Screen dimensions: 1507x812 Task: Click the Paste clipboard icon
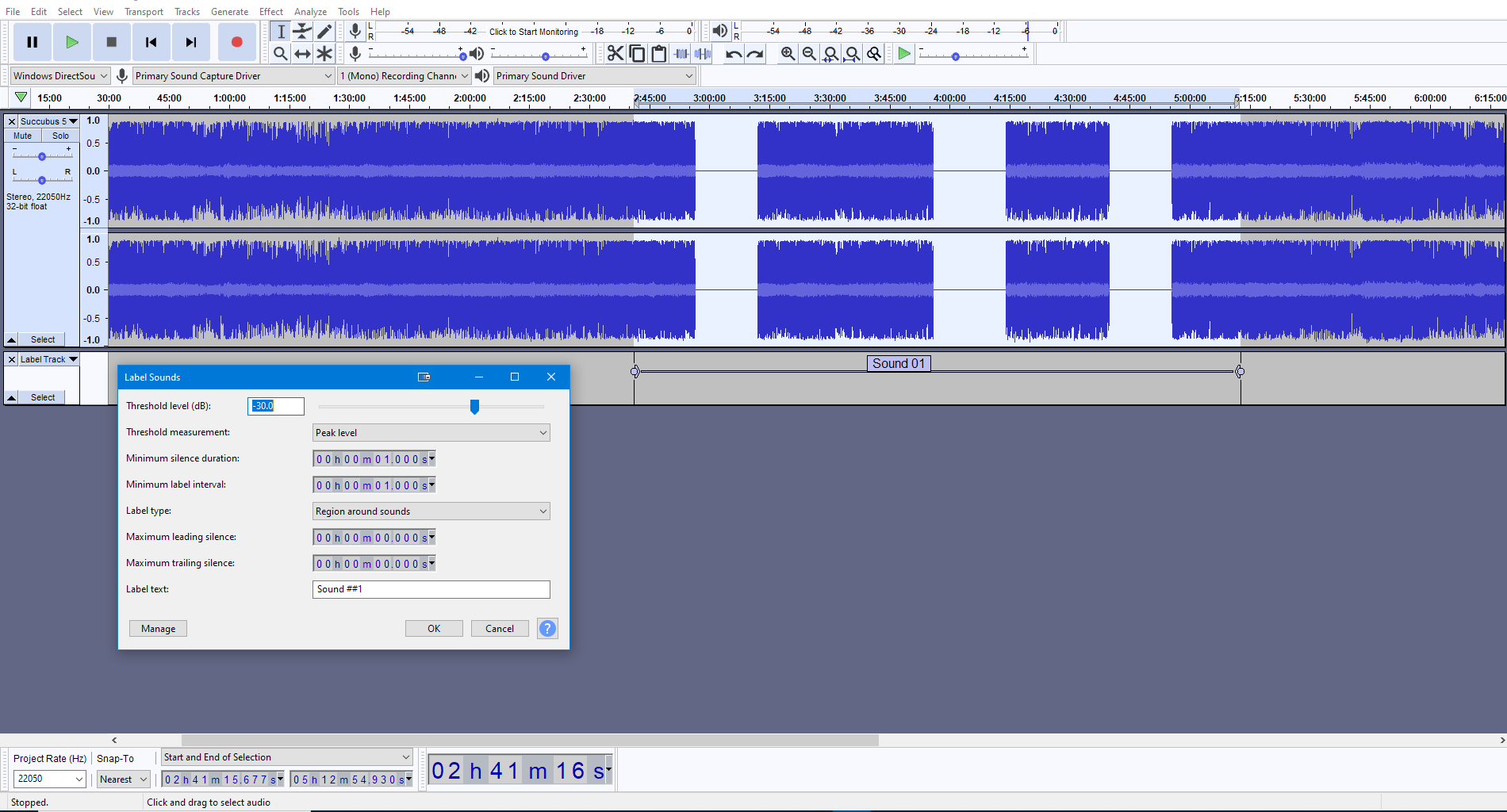[x=658, y=53]
